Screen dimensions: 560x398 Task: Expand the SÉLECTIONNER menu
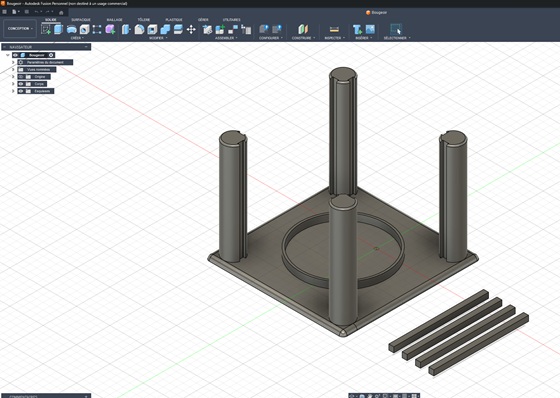(397, 38)
